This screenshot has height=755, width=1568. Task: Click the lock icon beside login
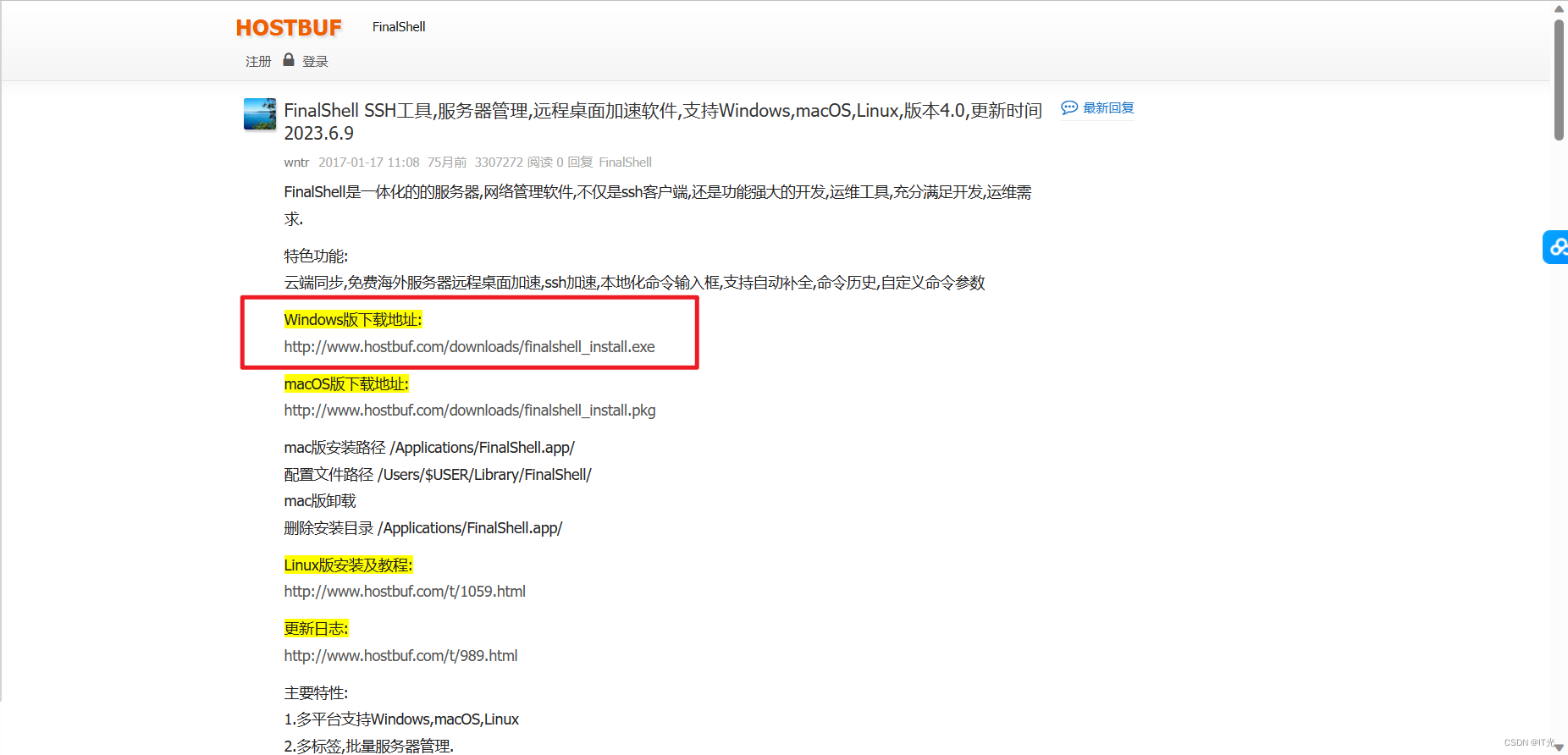click(x=289, y=59)
